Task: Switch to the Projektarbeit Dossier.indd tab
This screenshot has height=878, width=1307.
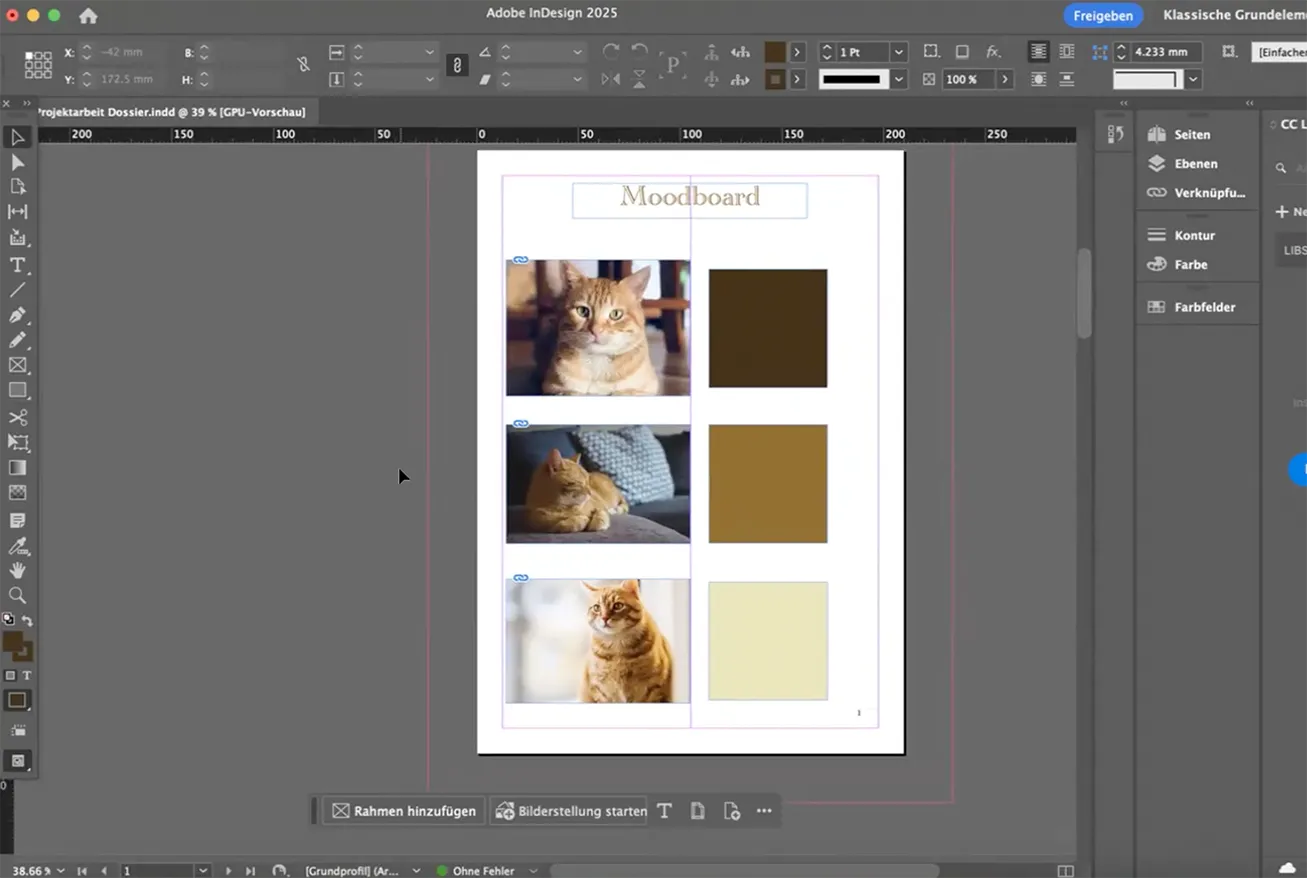Action: (171, 112)
